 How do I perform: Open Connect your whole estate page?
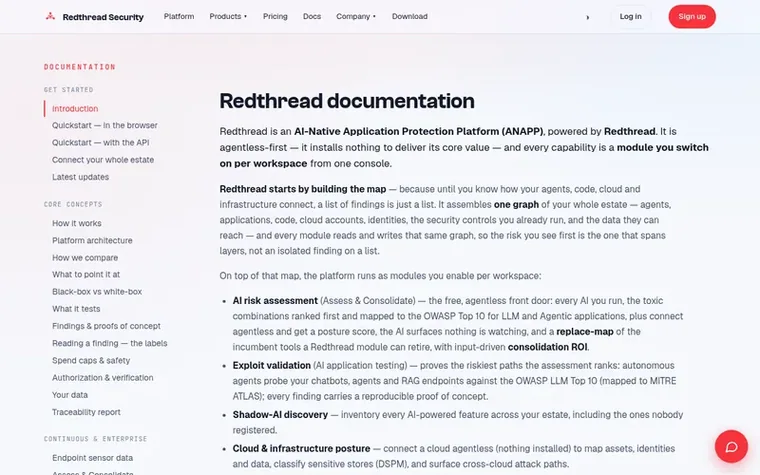(x=103, y=160)
